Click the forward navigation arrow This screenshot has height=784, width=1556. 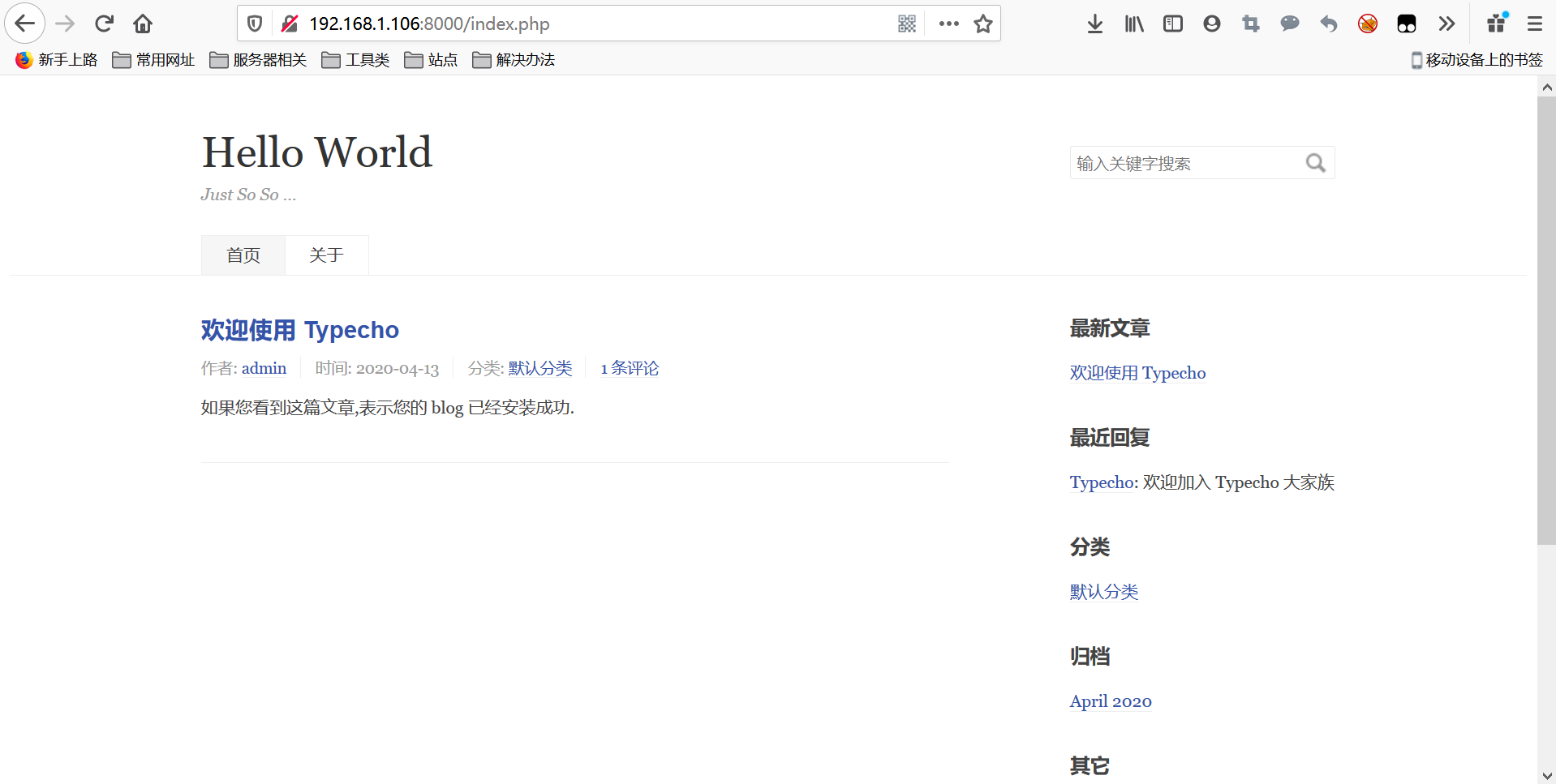pos(65,24)
